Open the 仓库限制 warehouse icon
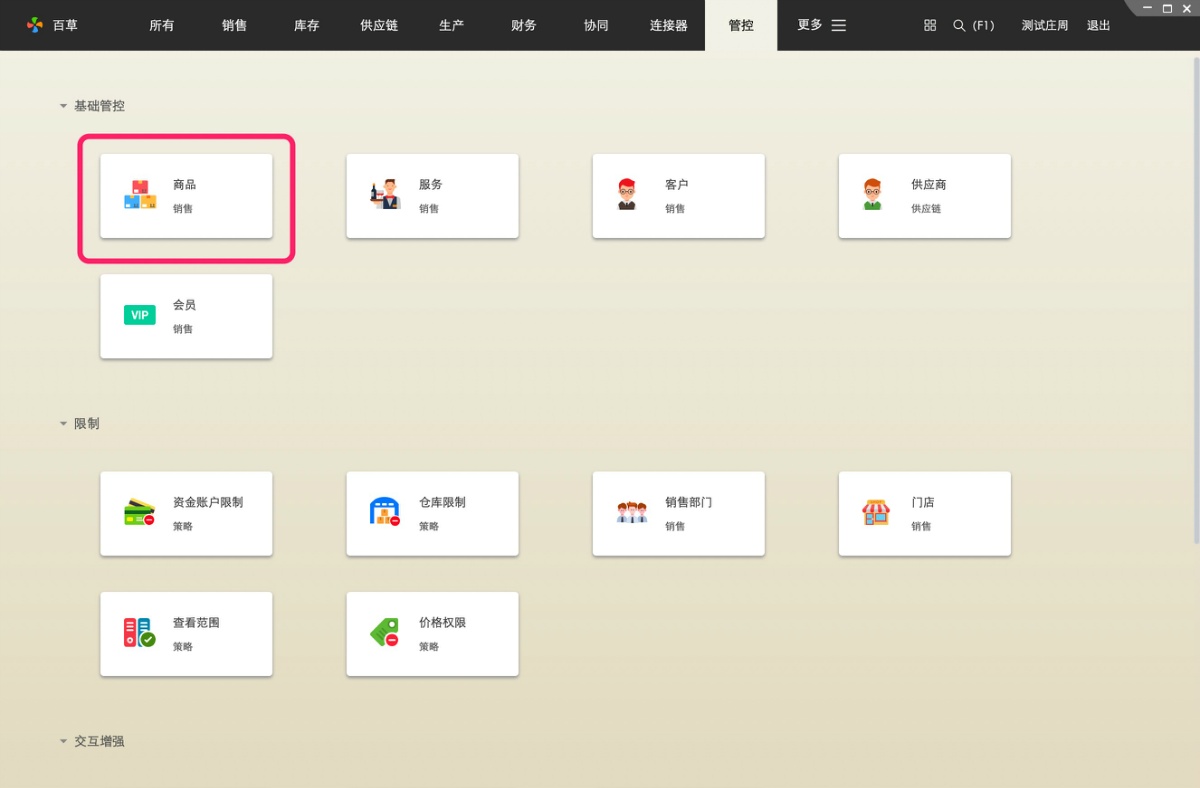 coord(385,512)
